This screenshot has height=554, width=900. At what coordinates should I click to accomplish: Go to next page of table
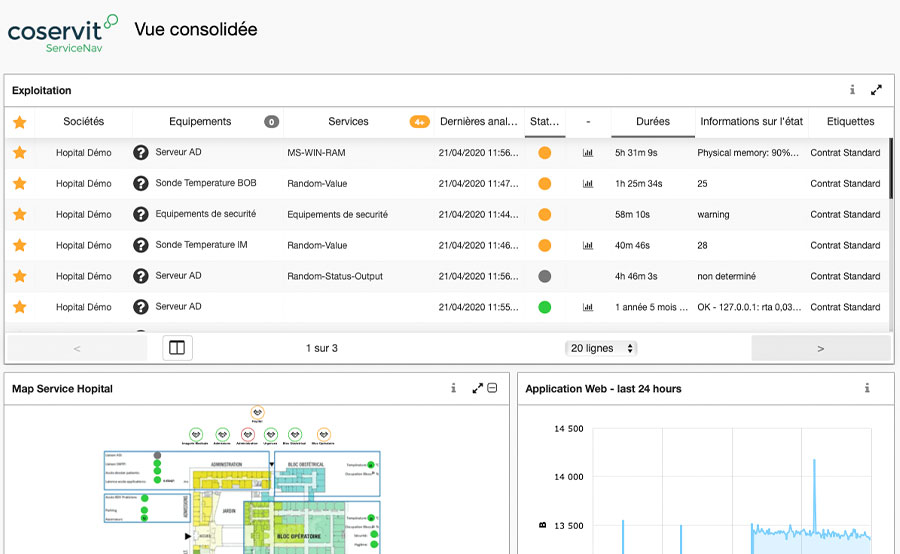tap(821, 348)
